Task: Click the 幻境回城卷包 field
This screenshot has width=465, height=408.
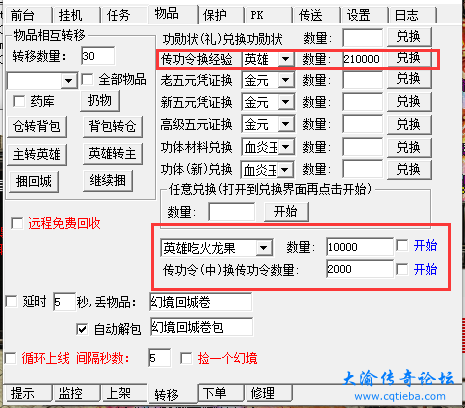Action: point(201,327)
